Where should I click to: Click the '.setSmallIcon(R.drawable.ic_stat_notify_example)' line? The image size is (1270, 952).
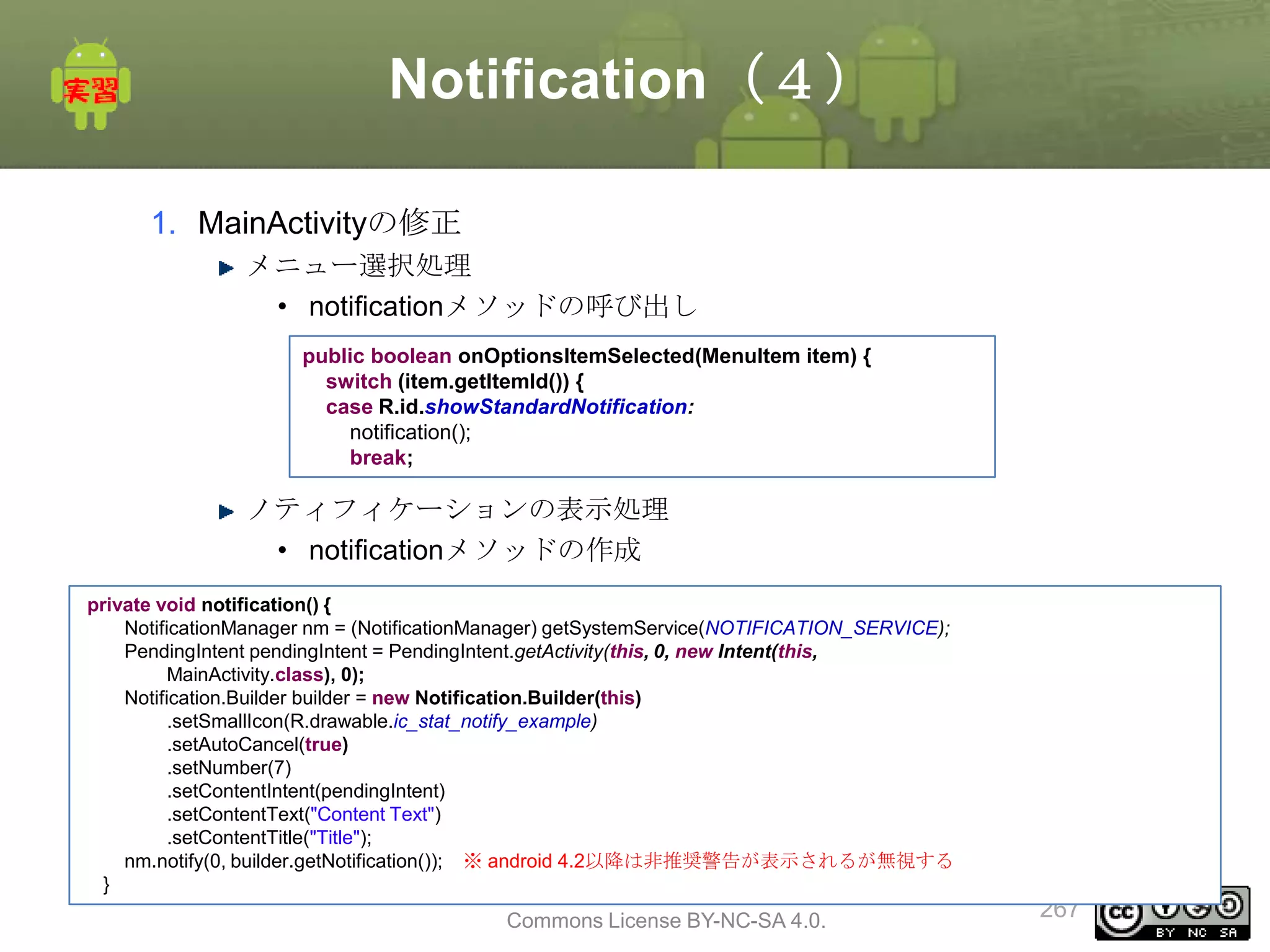[382, 721]
